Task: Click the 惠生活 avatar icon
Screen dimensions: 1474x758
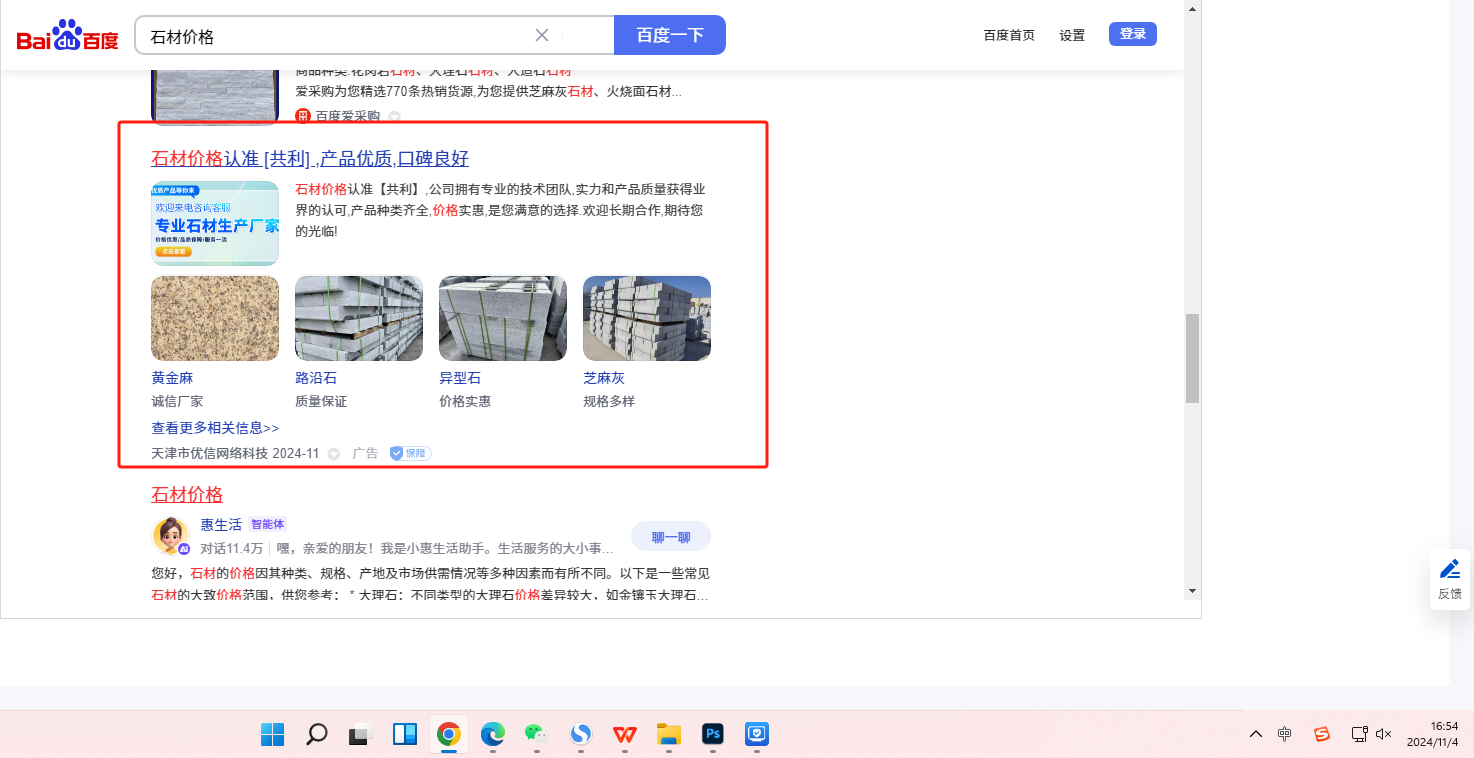Action: click(x=171, y=536)
